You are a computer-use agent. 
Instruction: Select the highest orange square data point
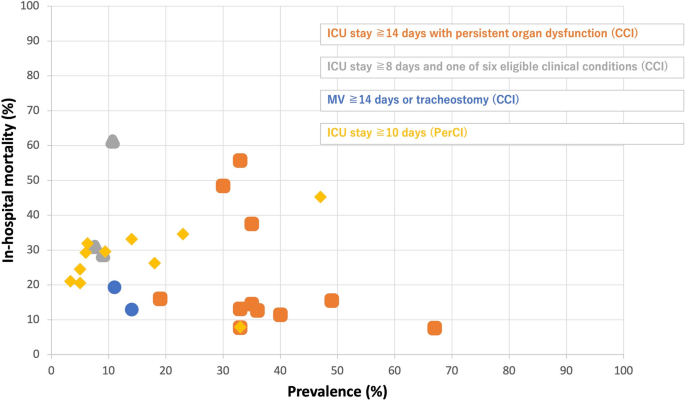coord(240,160)
